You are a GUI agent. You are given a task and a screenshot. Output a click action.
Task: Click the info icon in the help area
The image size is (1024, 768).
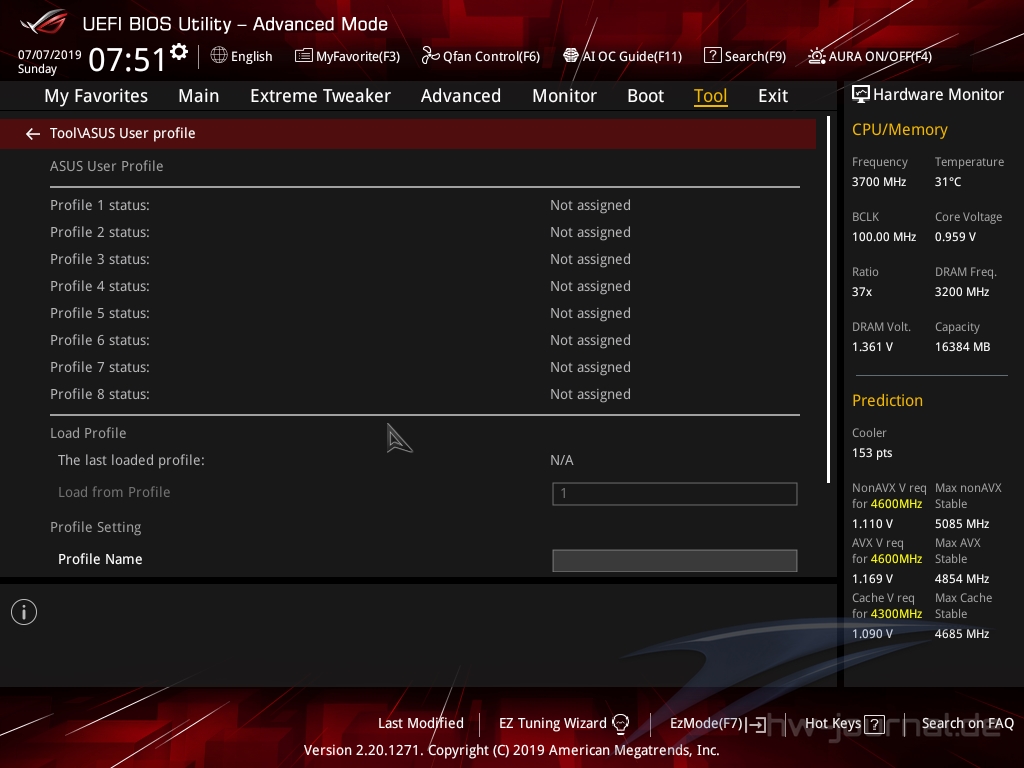pos(24,612)
